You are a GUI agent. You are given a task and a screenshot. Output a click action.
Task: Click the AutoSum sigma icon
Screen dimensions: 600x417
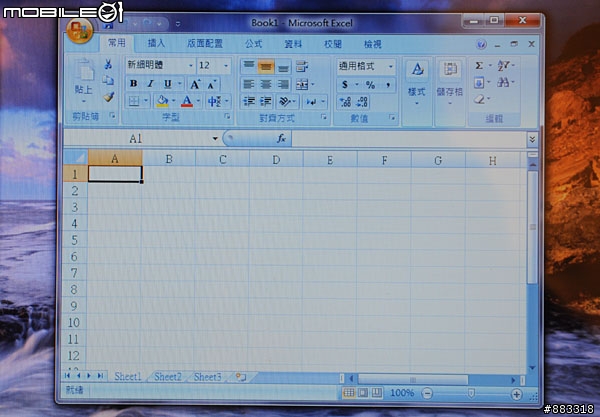tap(479, 66)
